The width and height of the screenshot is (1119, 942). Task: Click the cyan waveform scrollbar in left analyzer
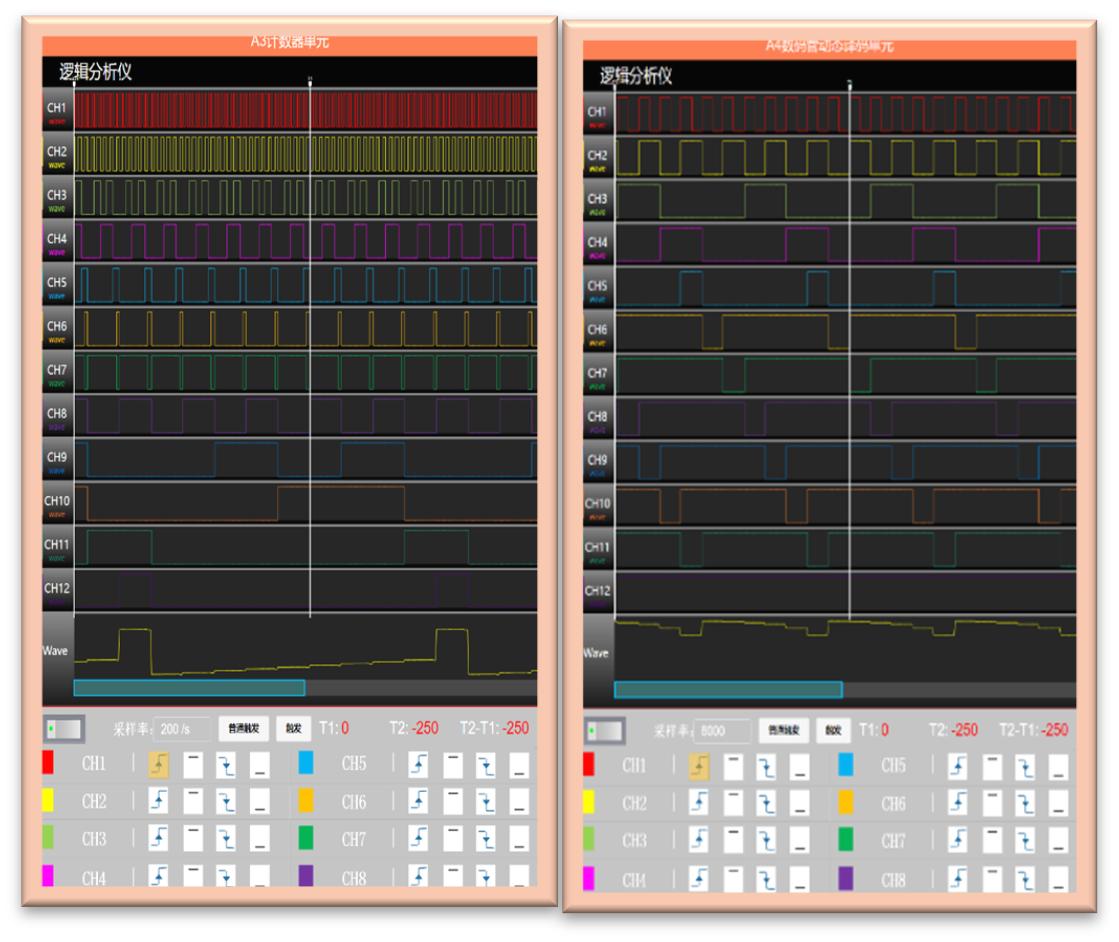click(189, 687)
